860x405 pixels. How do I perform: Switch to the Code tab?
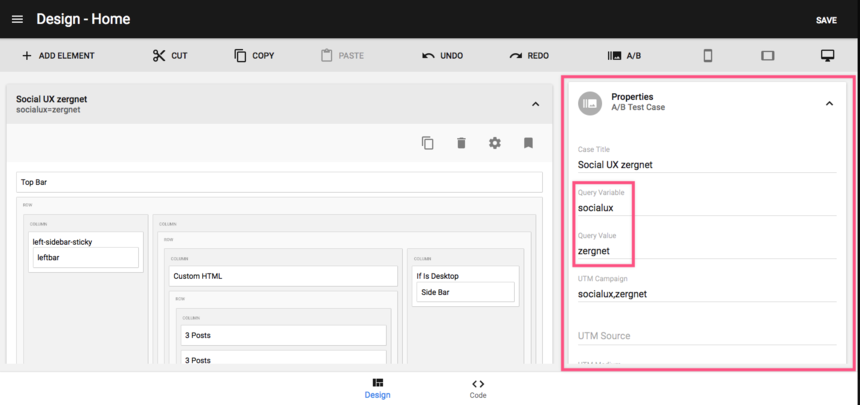pyautogui.click(x=478, y=388)
